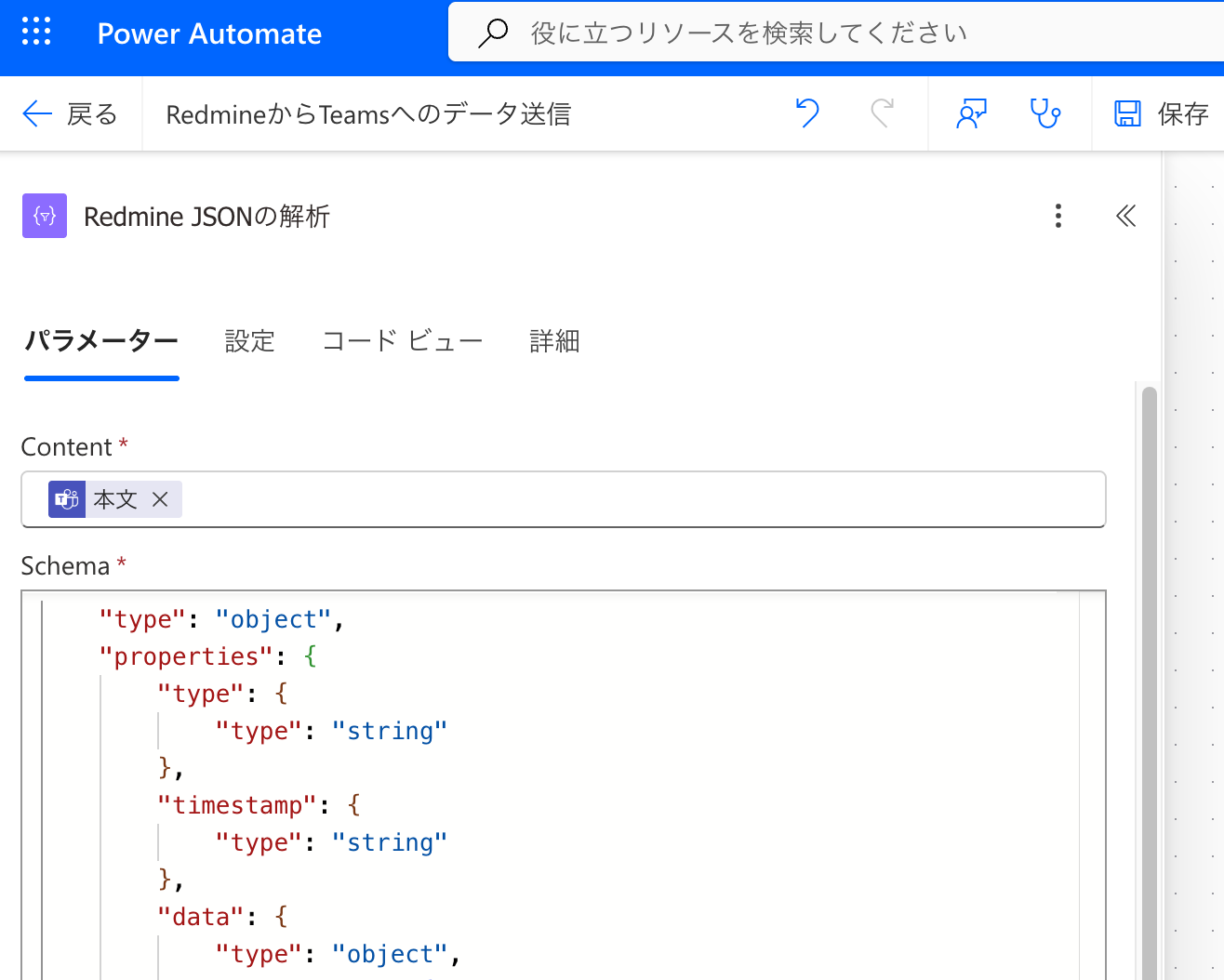
Task: Open the コード ビュー tab
Action: [x=403, y=341]
